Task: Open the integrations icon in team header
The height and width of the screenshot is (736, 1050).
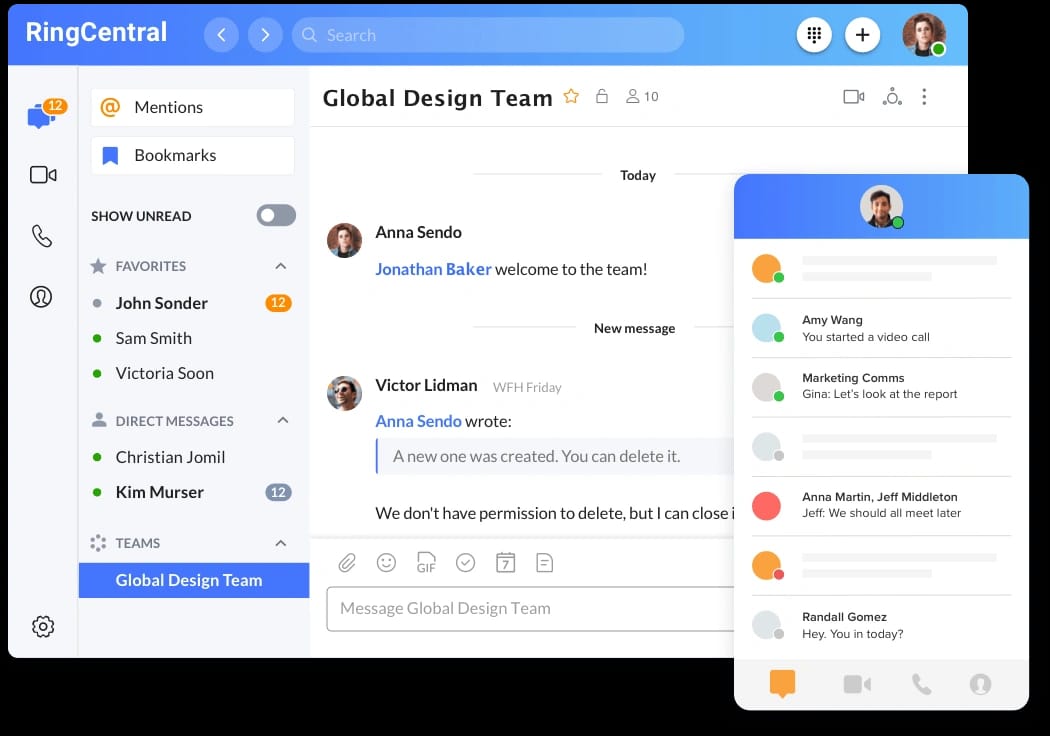Action: tap(892, 97)
